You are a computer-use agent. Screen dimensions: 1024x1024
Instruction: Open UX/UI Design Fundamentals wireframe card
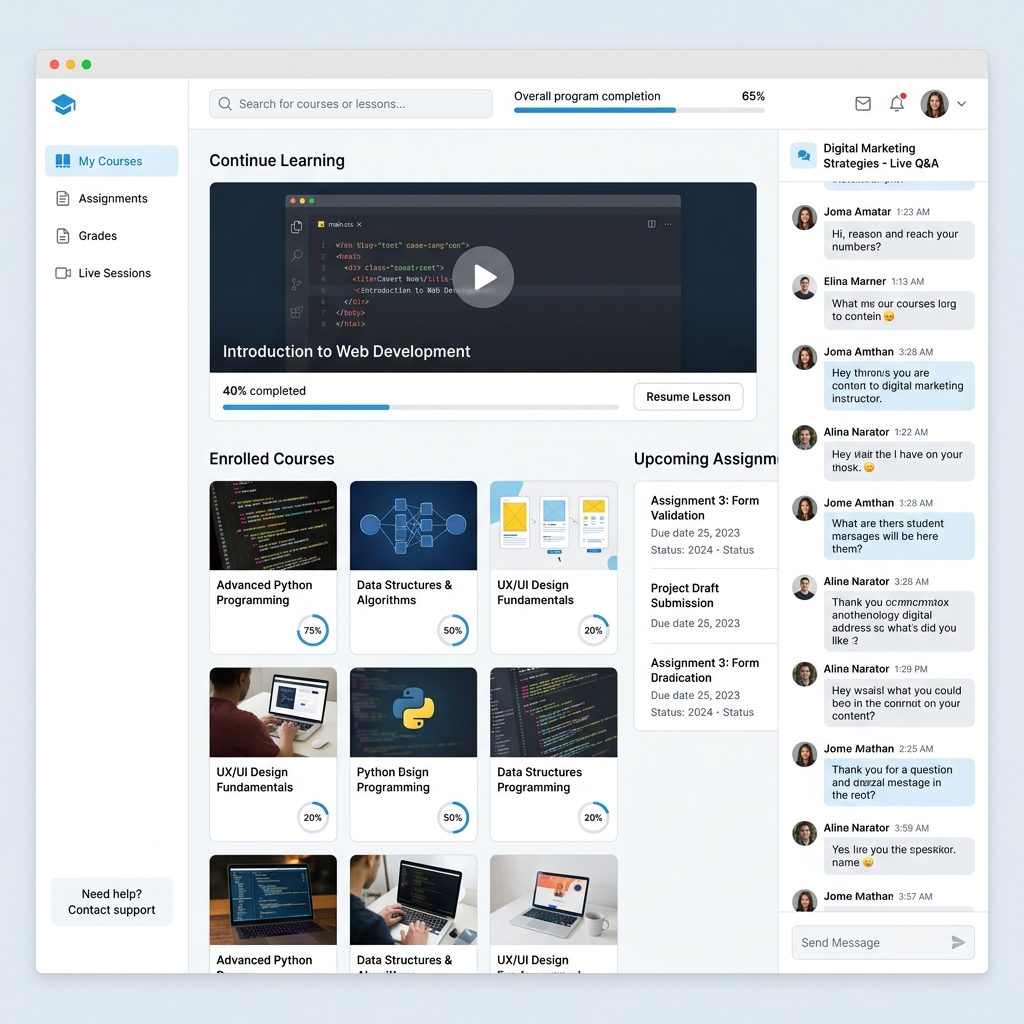click(554, 567)
